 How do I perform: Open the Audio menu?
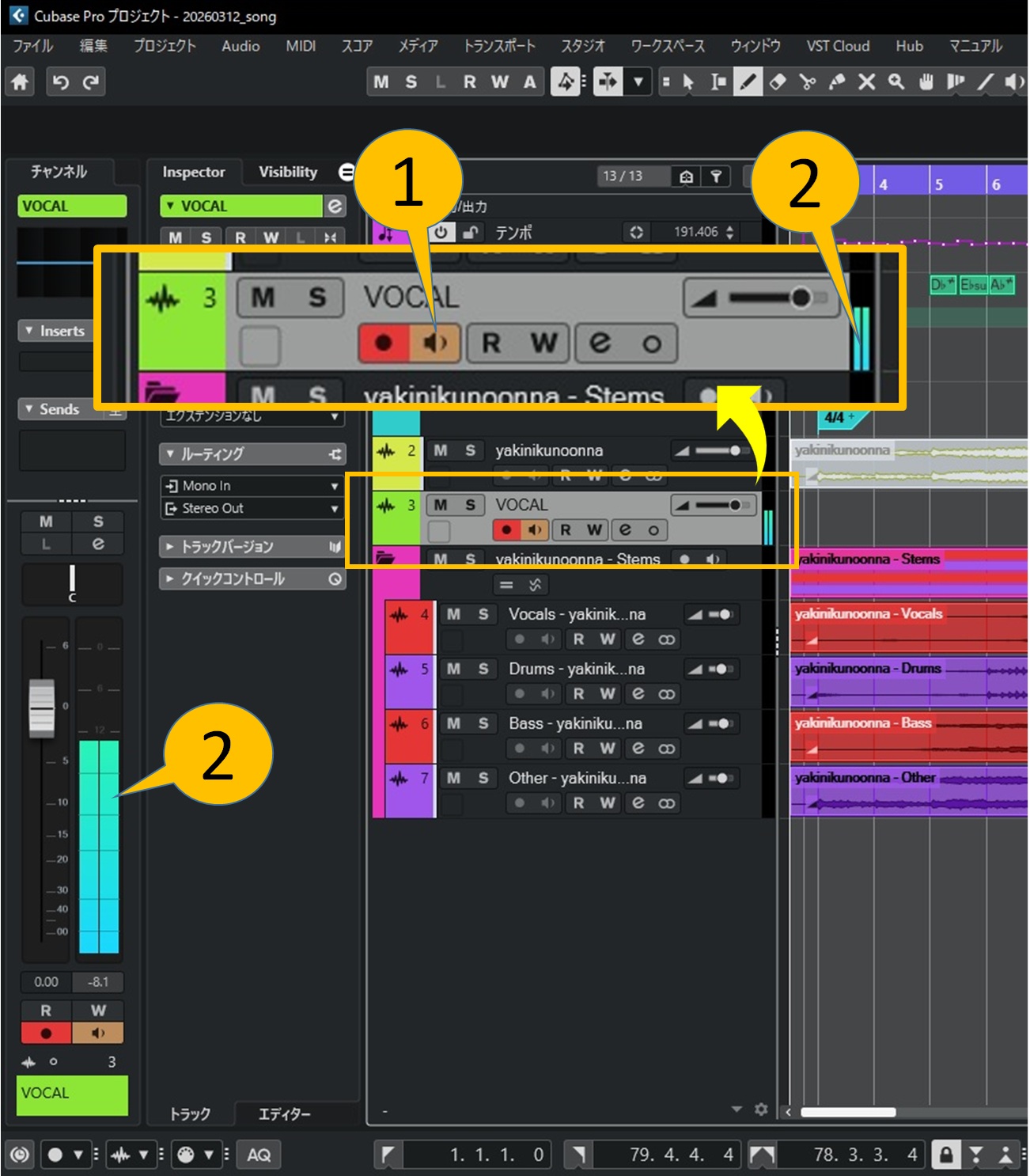pos(240,46)
